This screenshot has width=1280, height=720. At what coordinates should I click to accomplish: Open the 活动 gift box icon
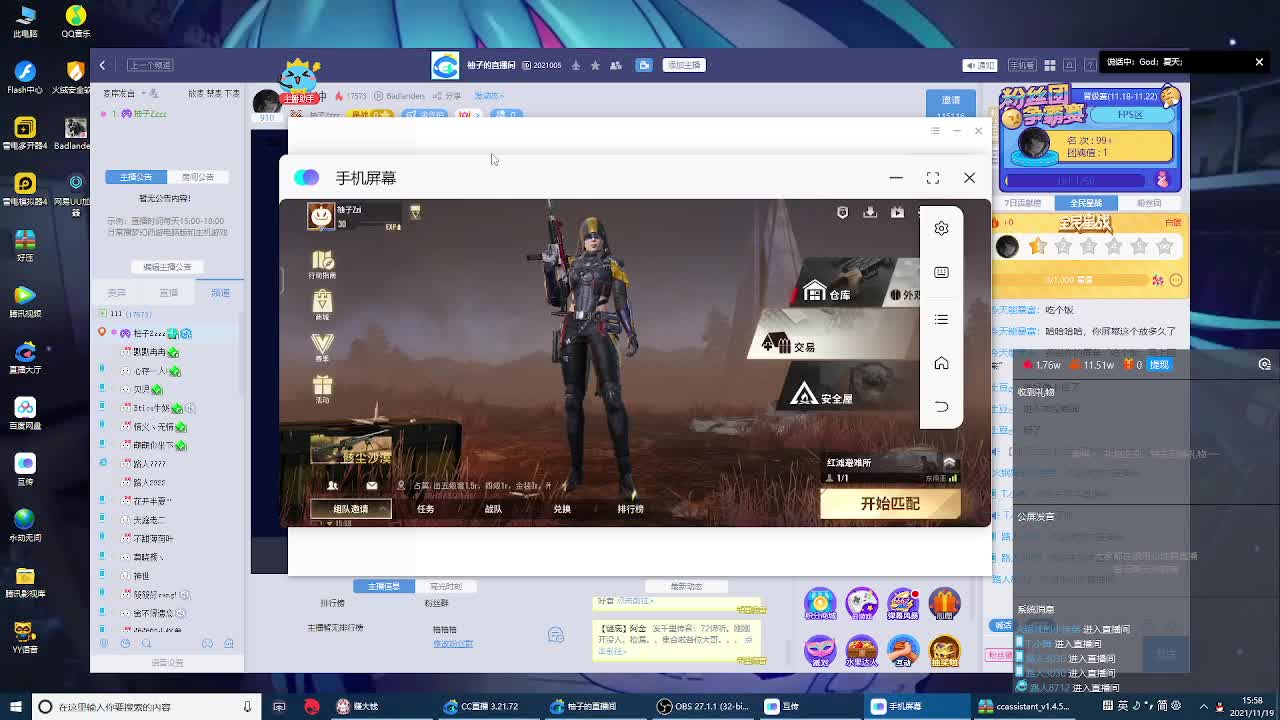[322, 388]
